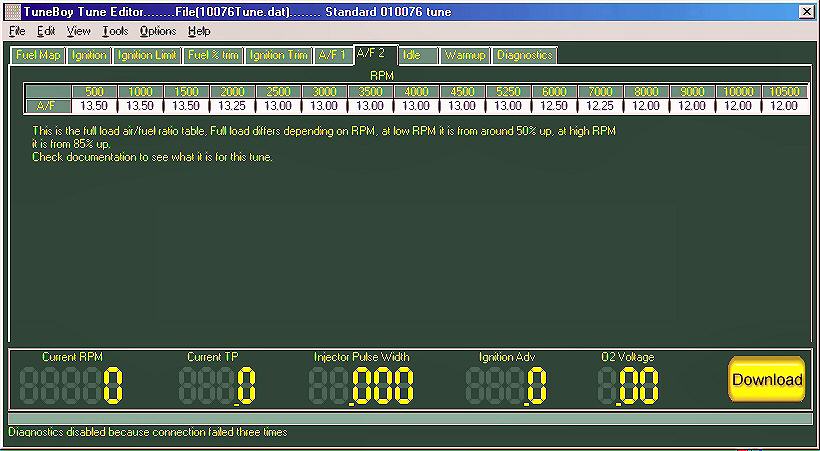Click the Current TP digital readout

217,386
